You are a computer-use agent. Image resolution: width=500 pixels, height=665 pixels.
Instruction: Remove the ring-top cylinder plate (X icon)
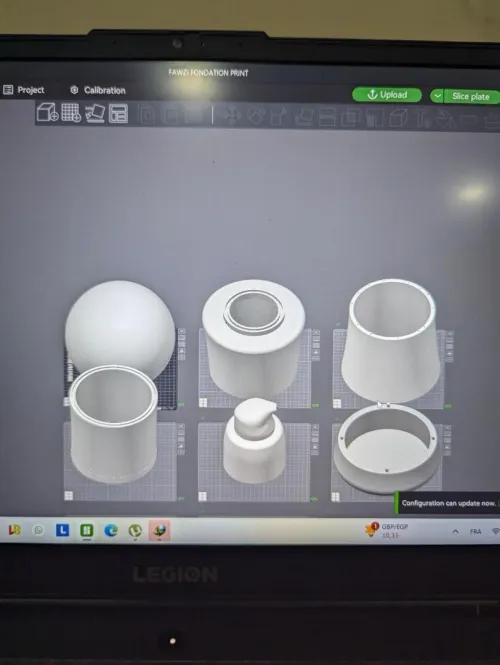[x=316, y=333]
